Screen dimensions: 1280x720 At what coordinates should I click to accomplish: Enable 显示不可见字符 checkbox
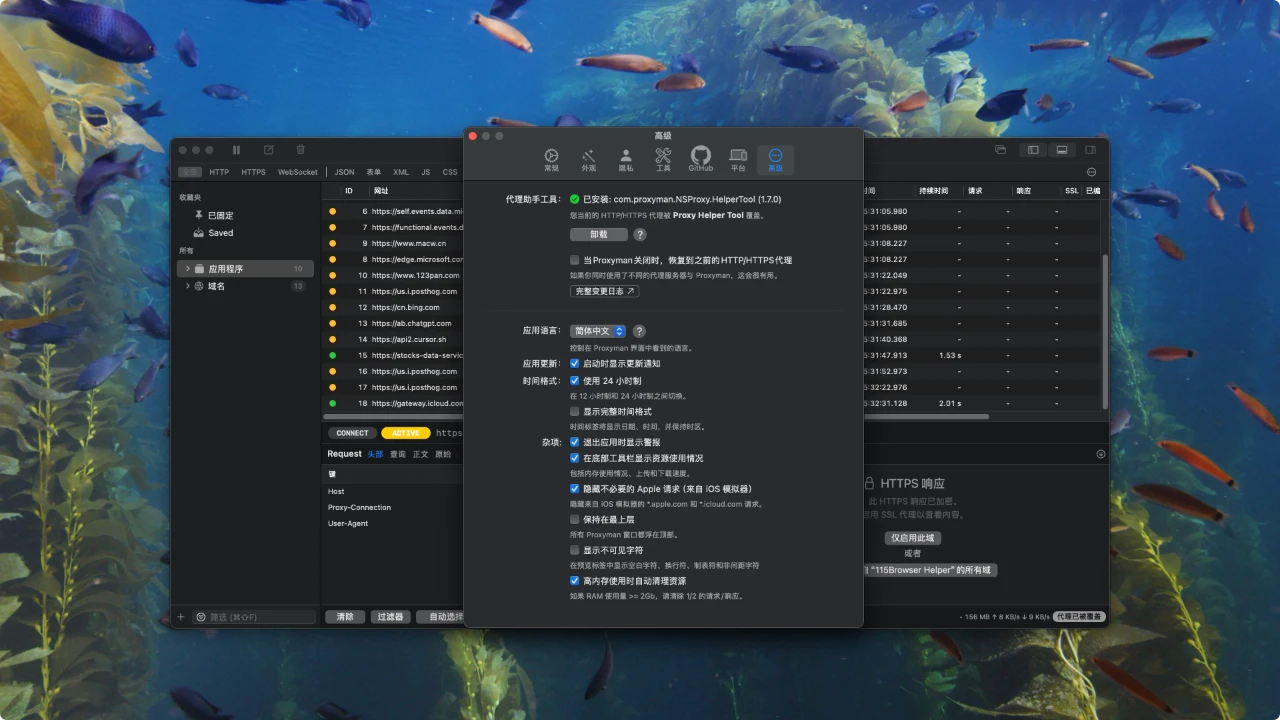pos(575,550)
